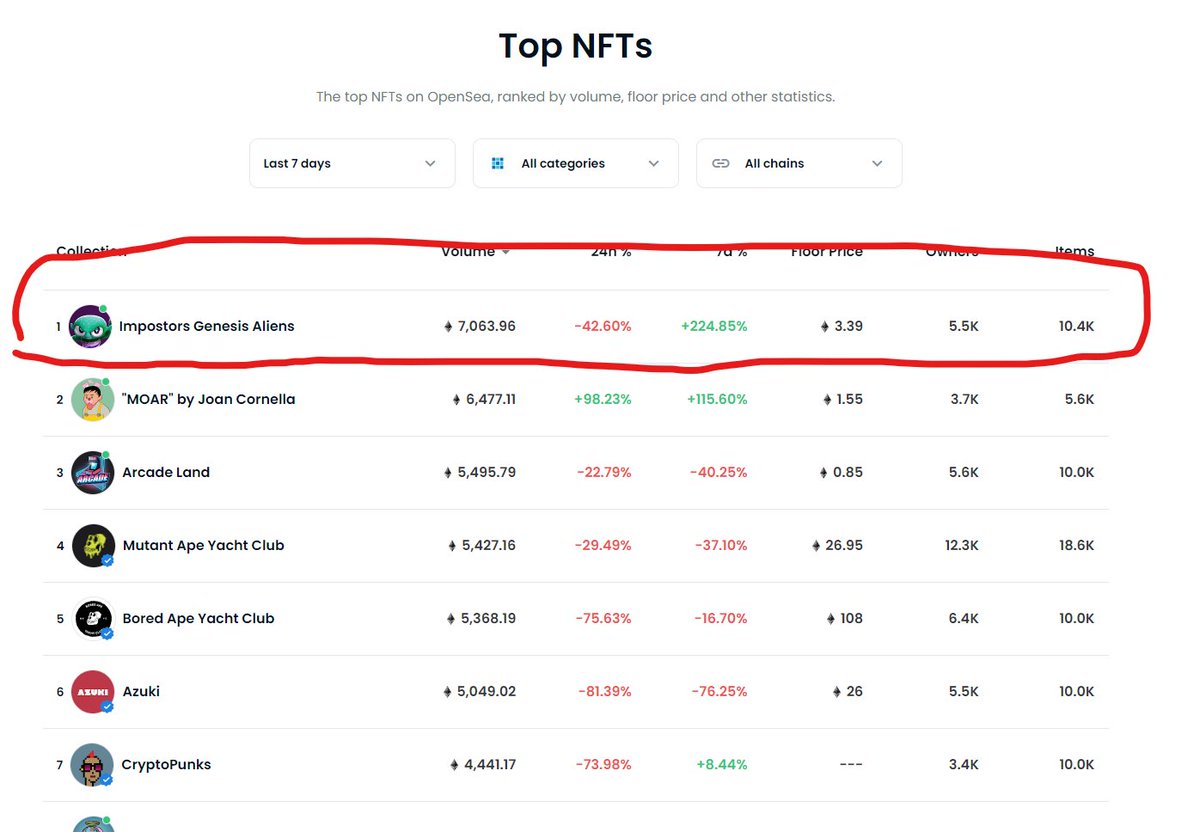
Task: Click the 24h change -81.39%
Action: 603,691
